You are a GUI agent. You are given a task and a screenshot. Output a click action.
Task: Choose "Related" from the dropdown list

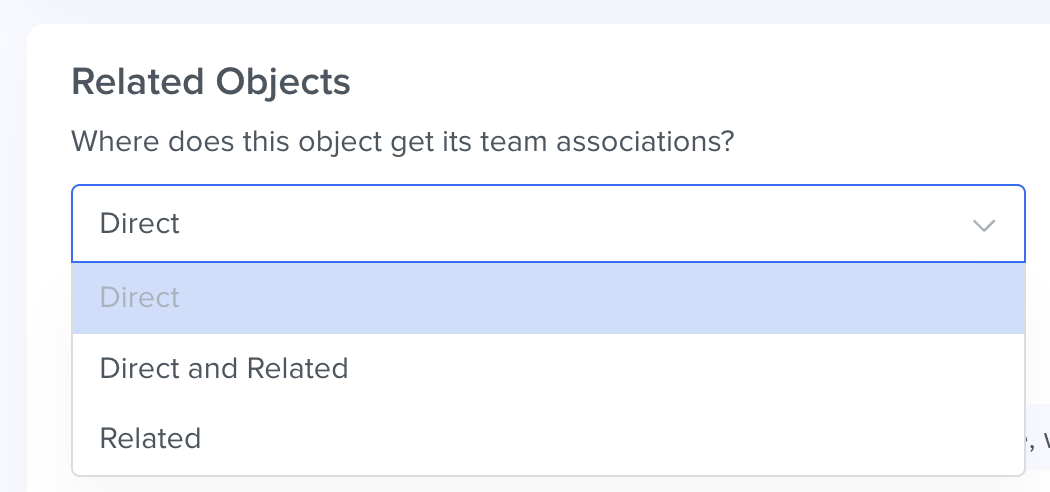[x=150, y=438]
